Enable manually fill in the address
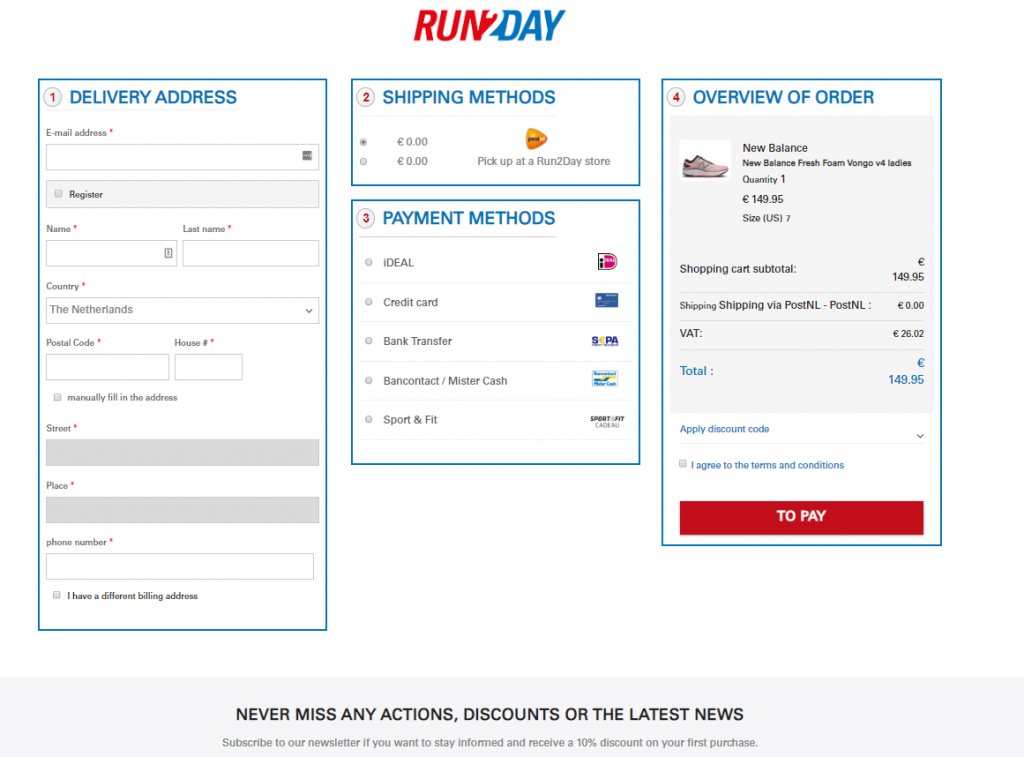The image size is (1024, 757). (x=57, y=397)
